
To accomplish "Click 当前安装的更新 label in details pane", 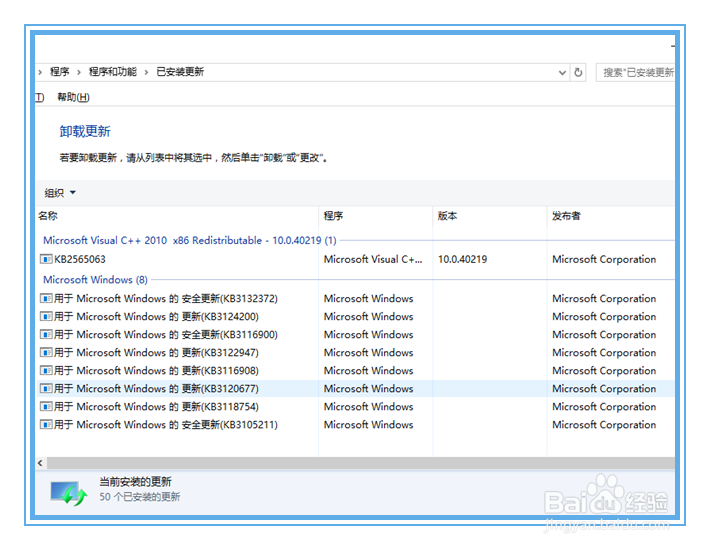I will point(135,482).
